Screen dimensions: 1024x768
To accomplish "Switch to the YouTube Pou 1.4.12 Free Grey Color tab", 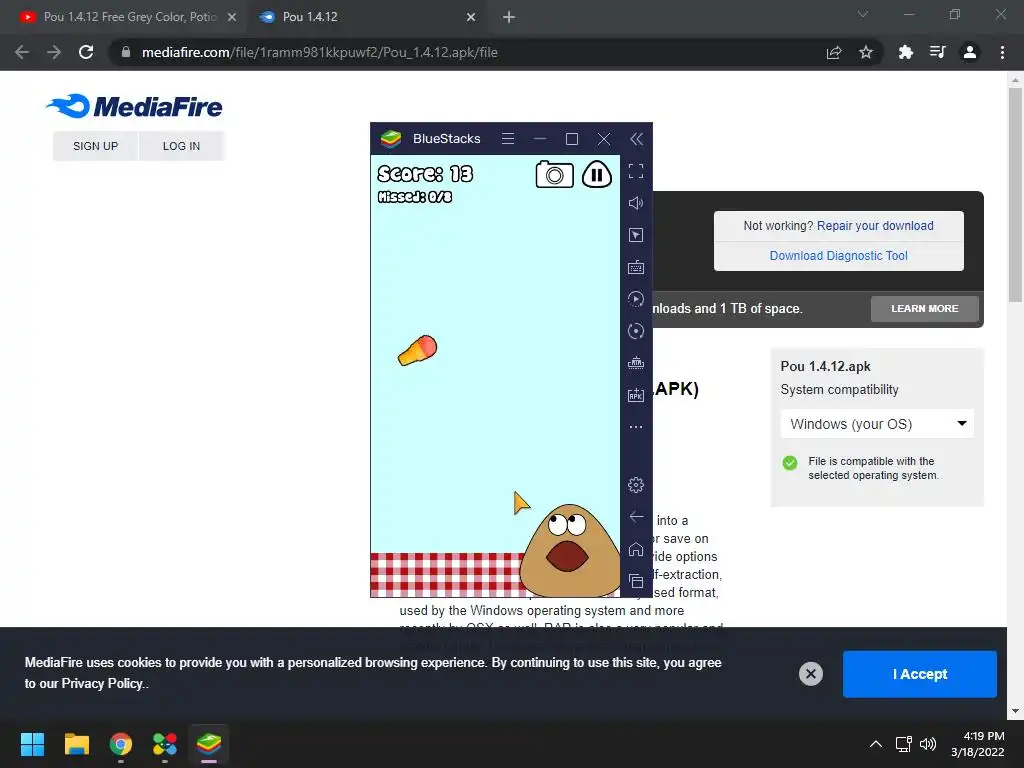I will [129, 17].
